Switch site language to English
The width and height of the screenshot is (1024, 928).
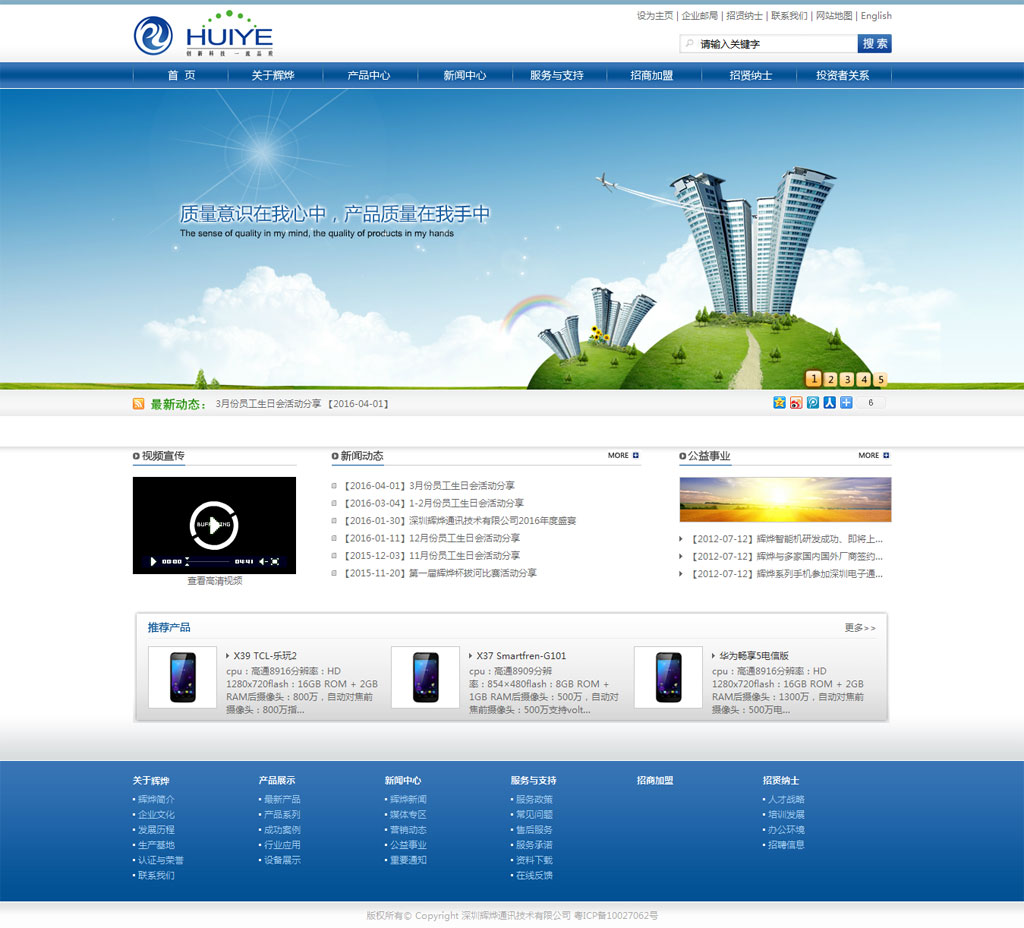[876, 16]
